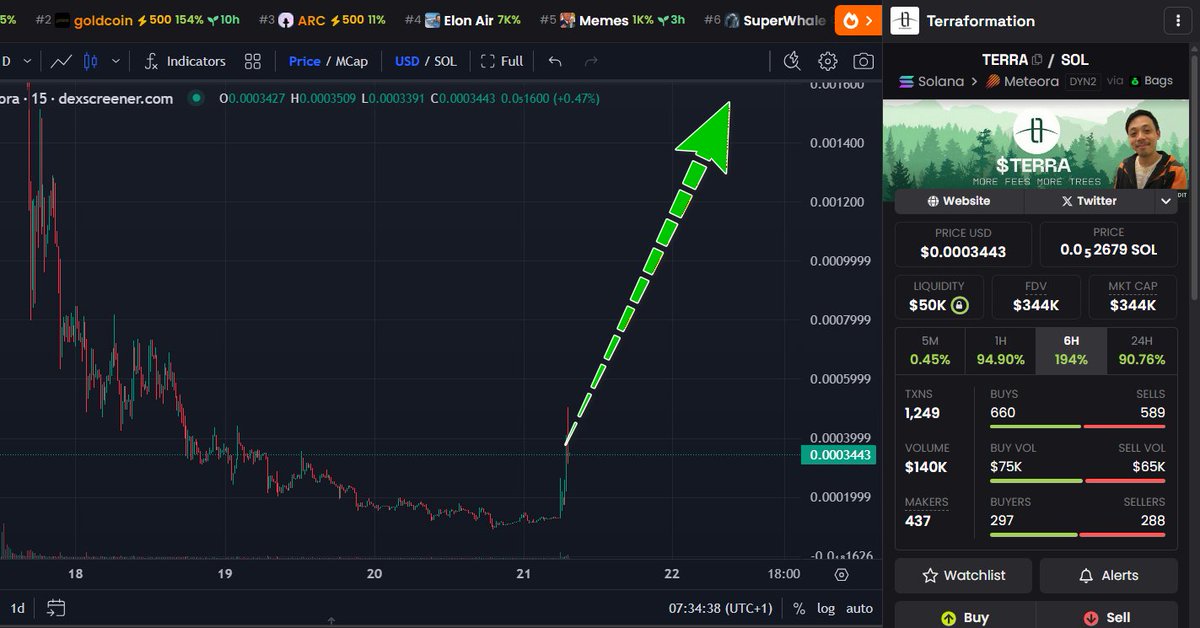Open the quick search lightning icon
This screenshot has height=628, width=1200.
pyautogui.click(x=793, y=61)
